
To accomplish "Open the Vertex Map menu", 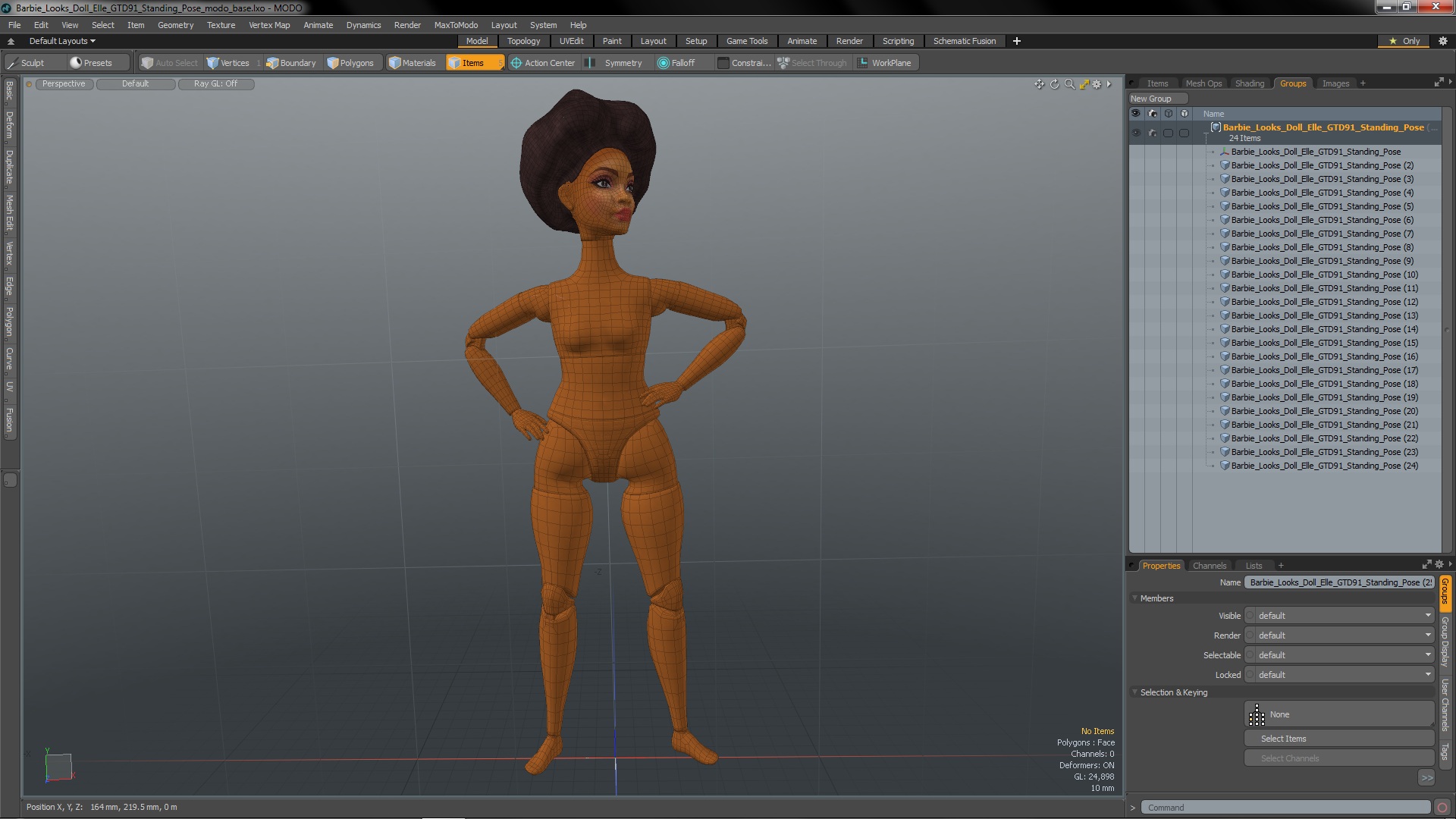I will tap(269, 25).
